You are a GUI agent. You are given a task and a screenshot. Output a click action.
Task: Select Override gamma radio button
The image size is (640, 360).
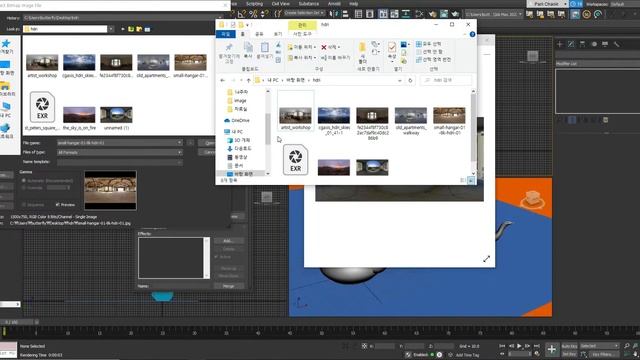[24, 188]
